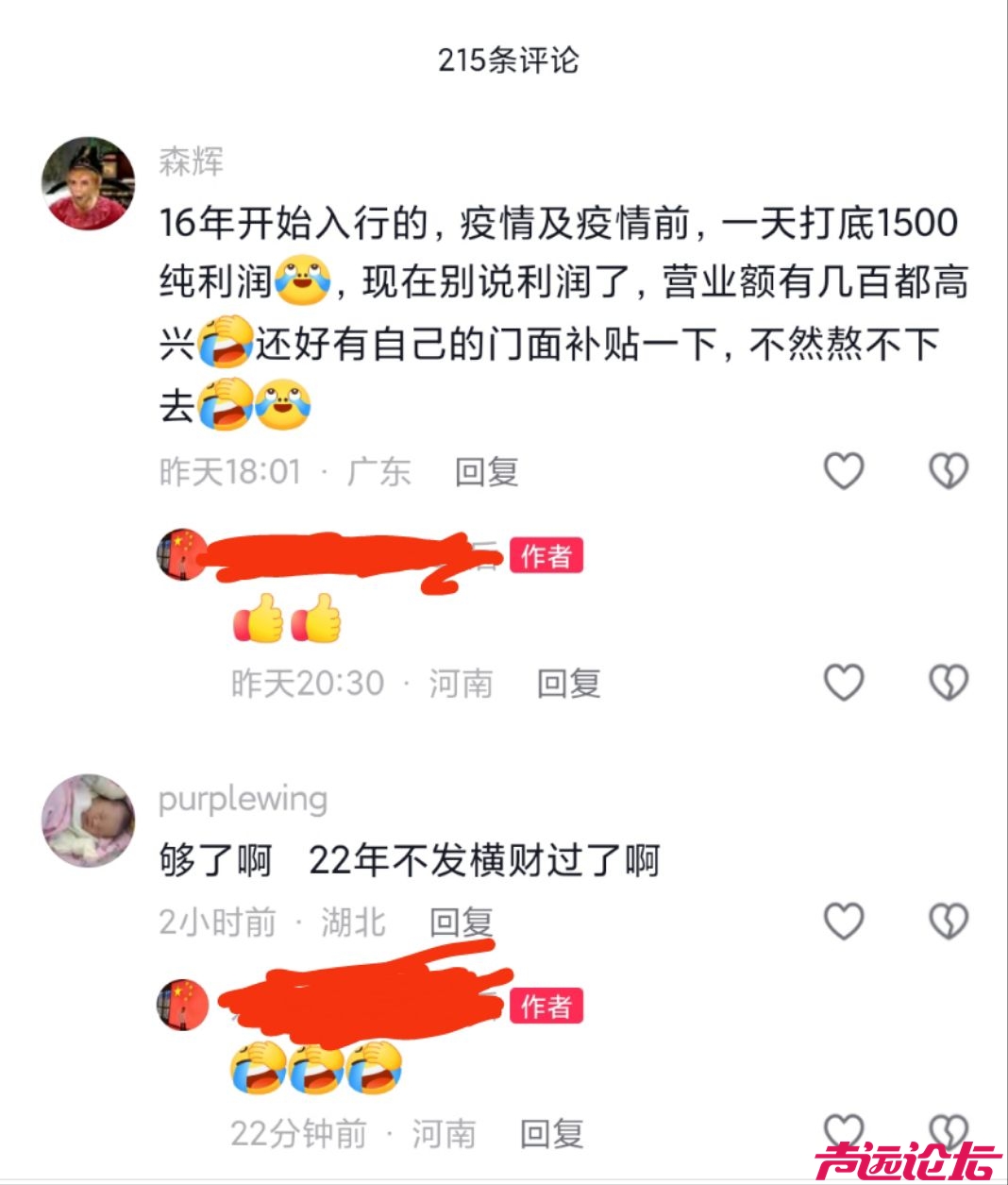Screen dimensions: 1008x1185
Task: Tap the 声远论坛 watermark logo
Action: [908, 1161]
